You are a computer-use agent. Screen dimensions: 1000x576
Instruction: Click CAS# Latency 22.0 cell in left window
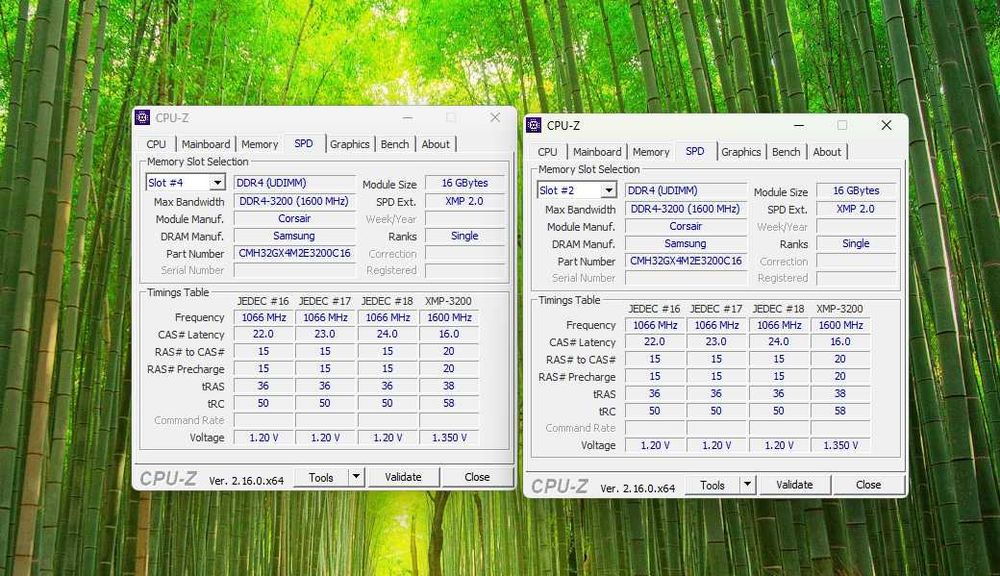[263, 334]
